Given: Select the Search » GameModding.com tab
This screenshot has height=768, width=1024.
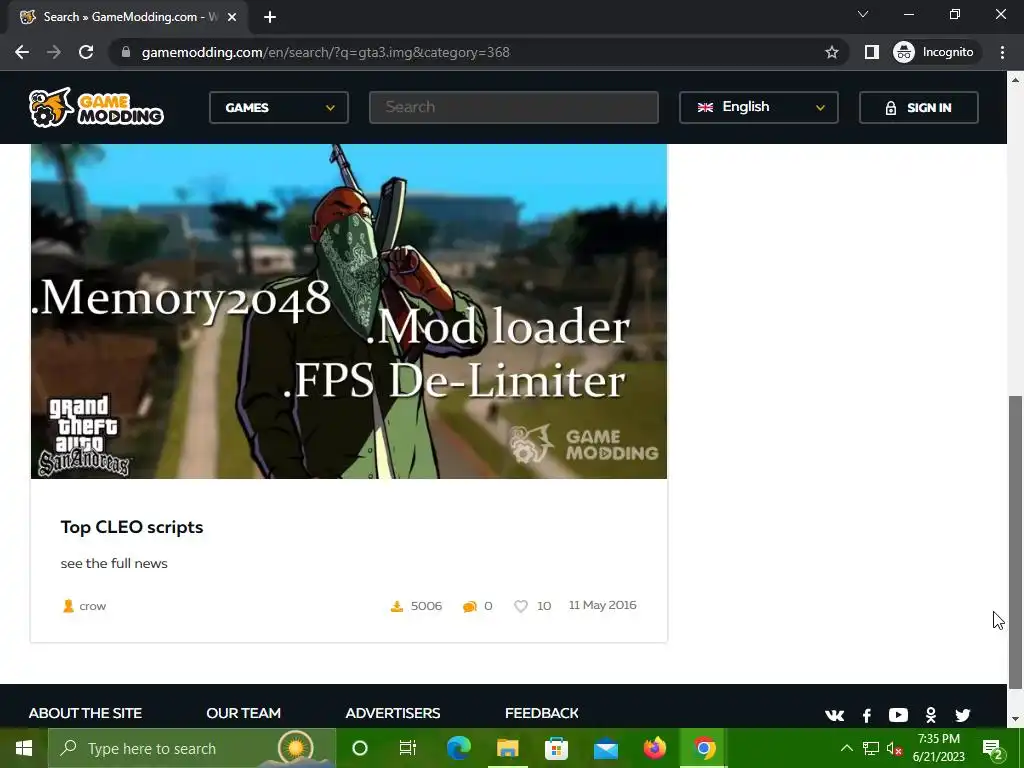Looking at the screenshot, I should pyautogui.click(x=128, y=17).
